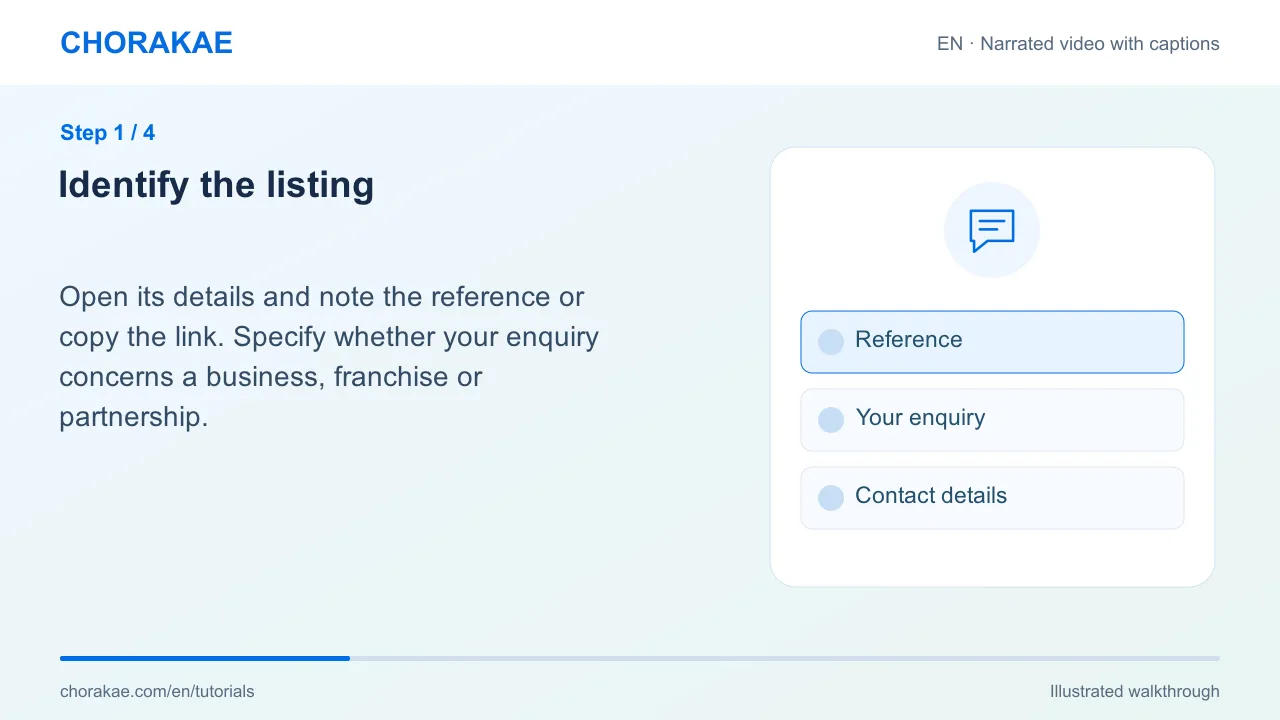
Task: Click the CHORAKAE logo
Action: (x=146, y=43)
